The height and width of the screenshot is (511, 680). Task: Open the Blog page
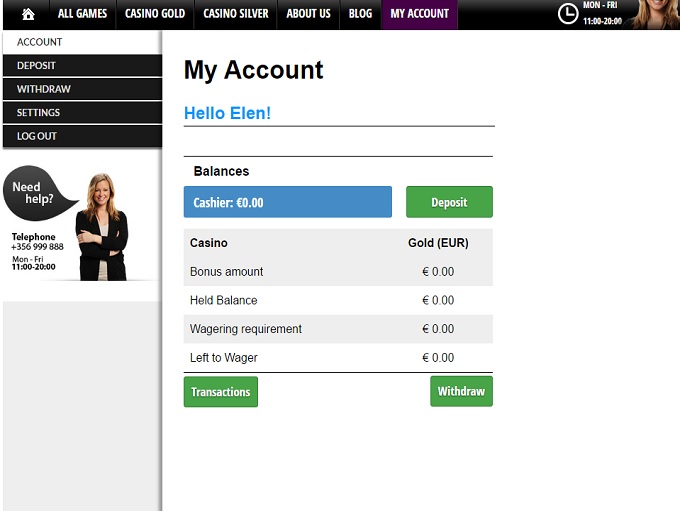click(x=360, y=14)
